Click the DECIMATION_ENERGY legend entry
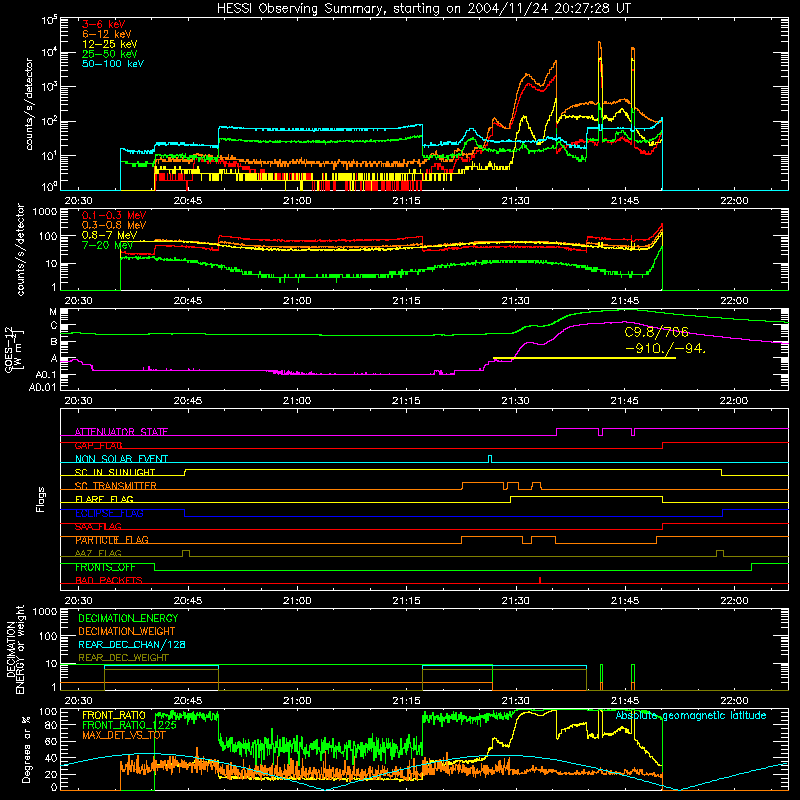Viewport: 800px width, 800px height. (x=128, y=618)
